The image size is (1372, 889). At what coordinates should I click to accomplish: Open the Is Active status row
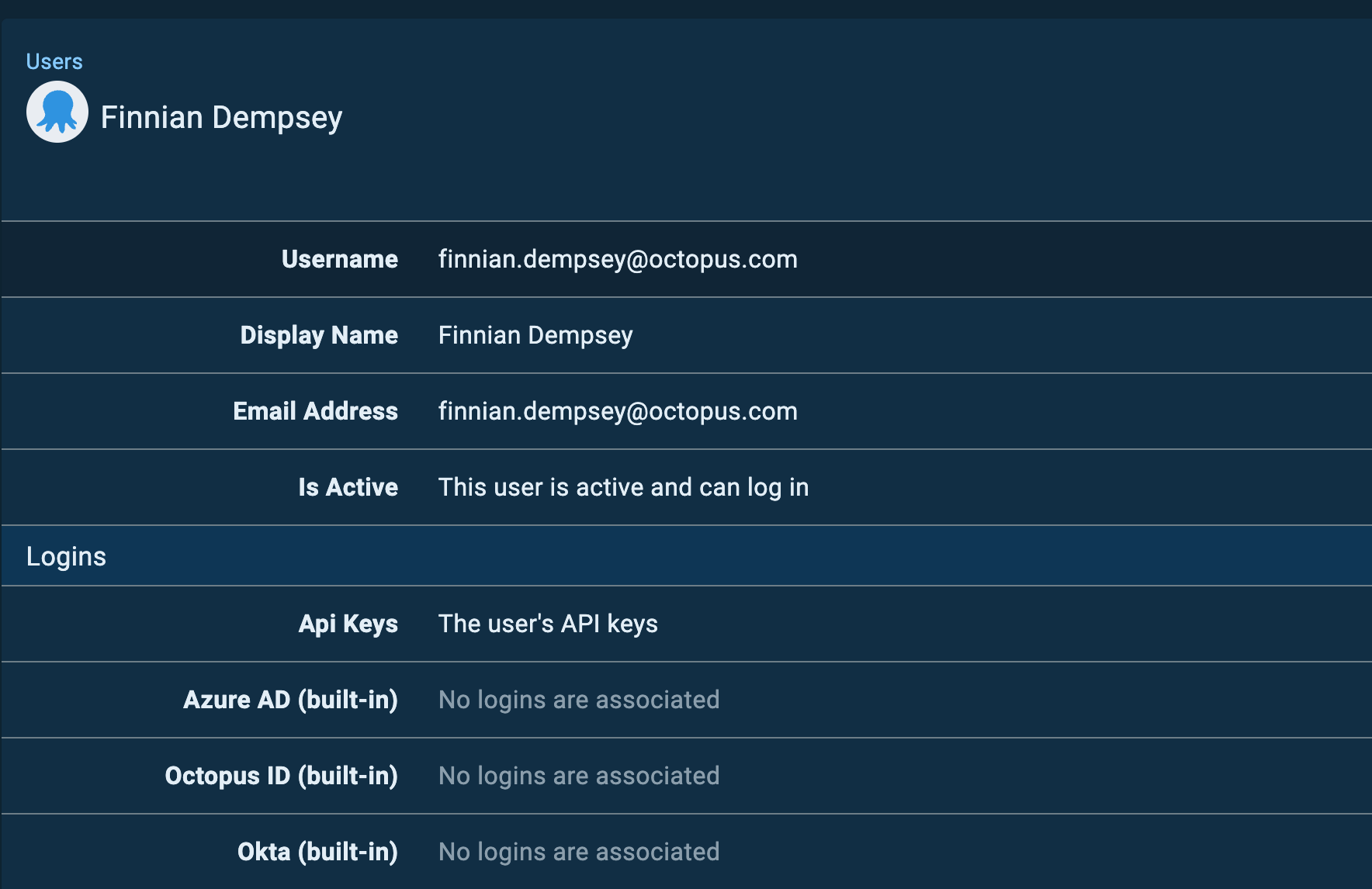pyautogui.click(x=623, y=487)
